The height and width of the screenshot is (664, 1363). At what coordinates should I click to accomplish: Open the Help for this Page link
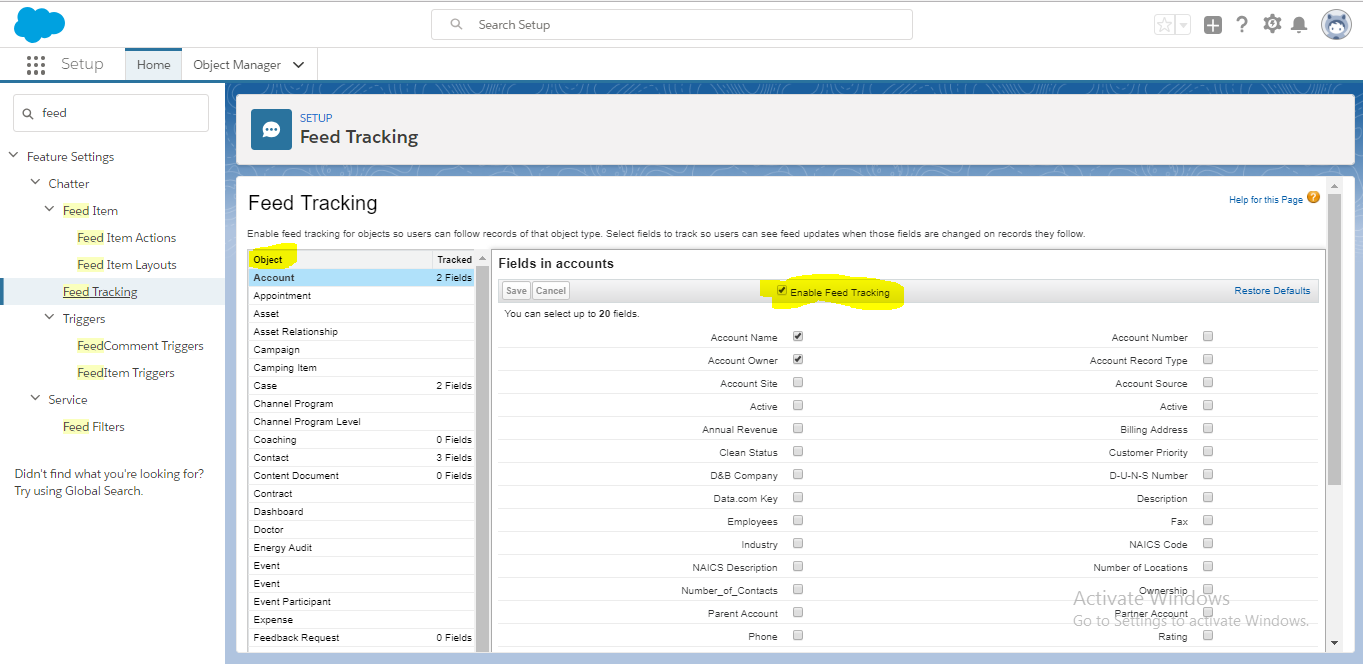1265,200
